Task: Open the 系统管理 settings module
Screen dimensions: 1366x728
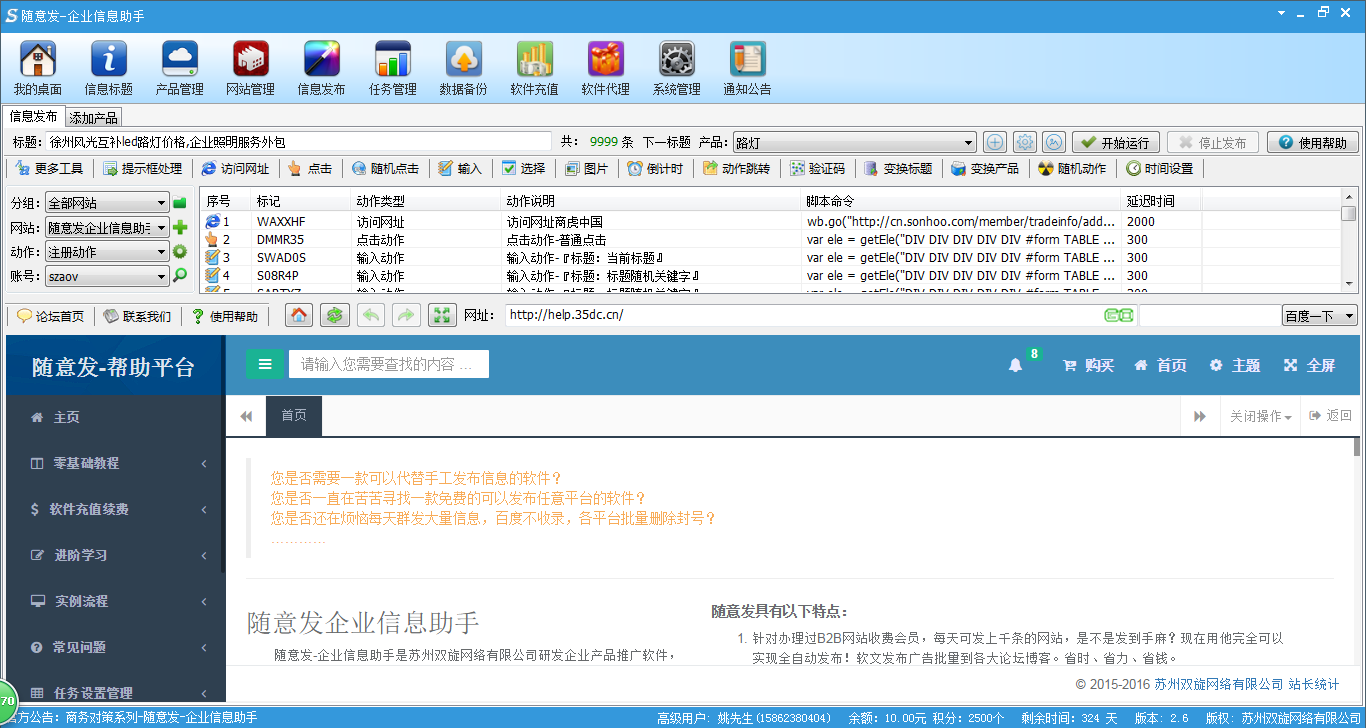Action: point(675,66)
